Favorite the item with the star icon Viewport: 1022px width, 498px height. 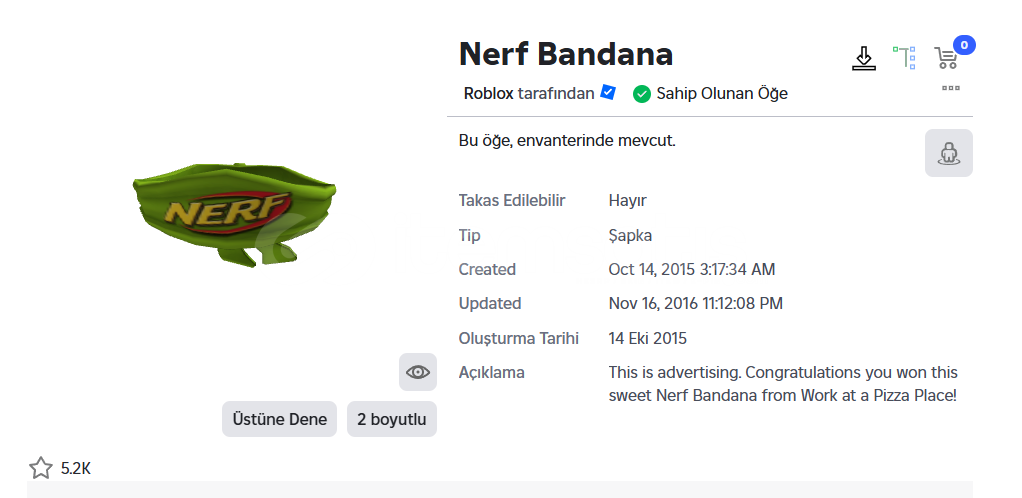[x=40, y=468]
